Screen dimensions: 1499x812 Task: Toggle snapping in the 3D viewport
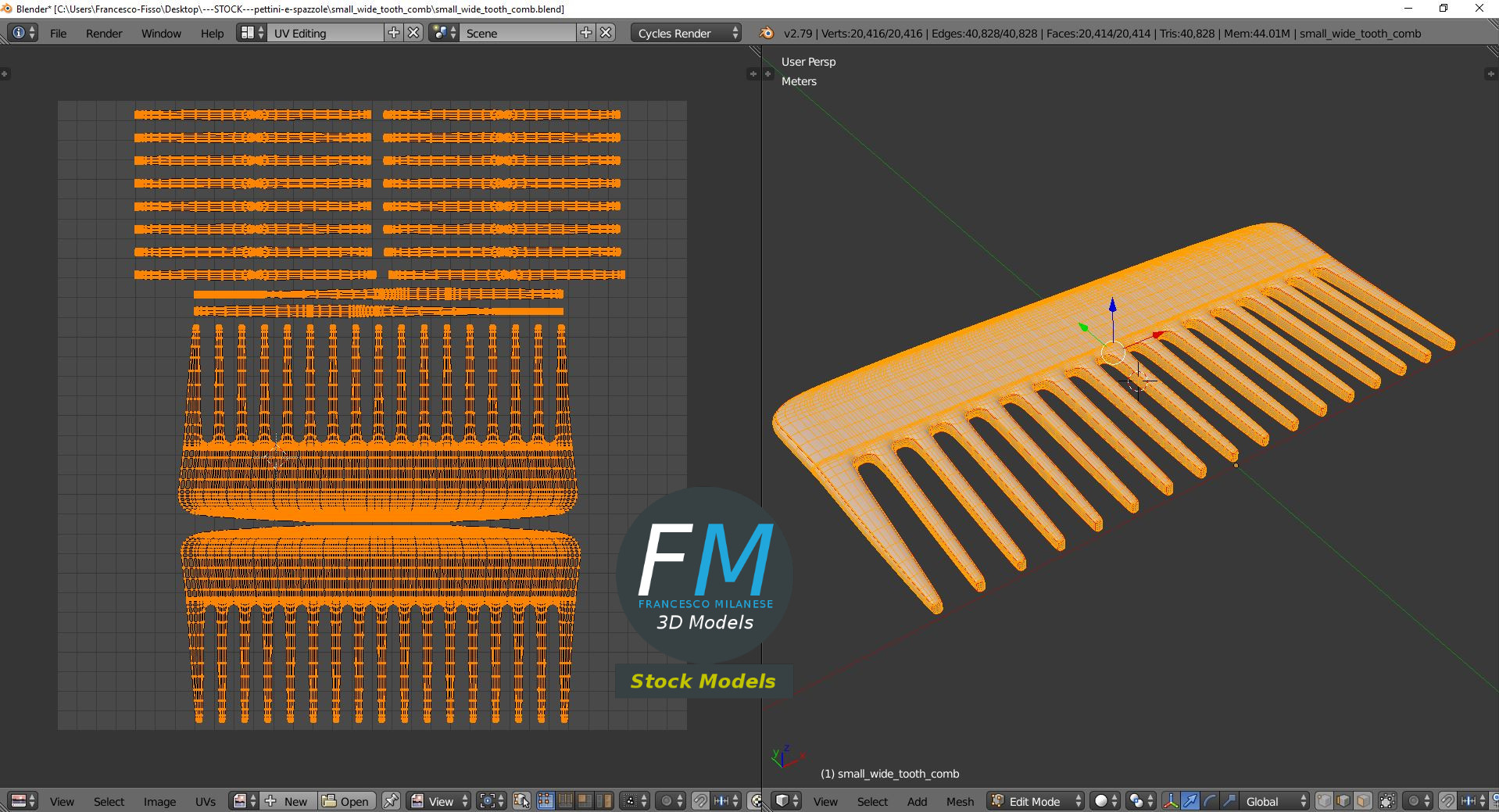[x=1447, y=801]
